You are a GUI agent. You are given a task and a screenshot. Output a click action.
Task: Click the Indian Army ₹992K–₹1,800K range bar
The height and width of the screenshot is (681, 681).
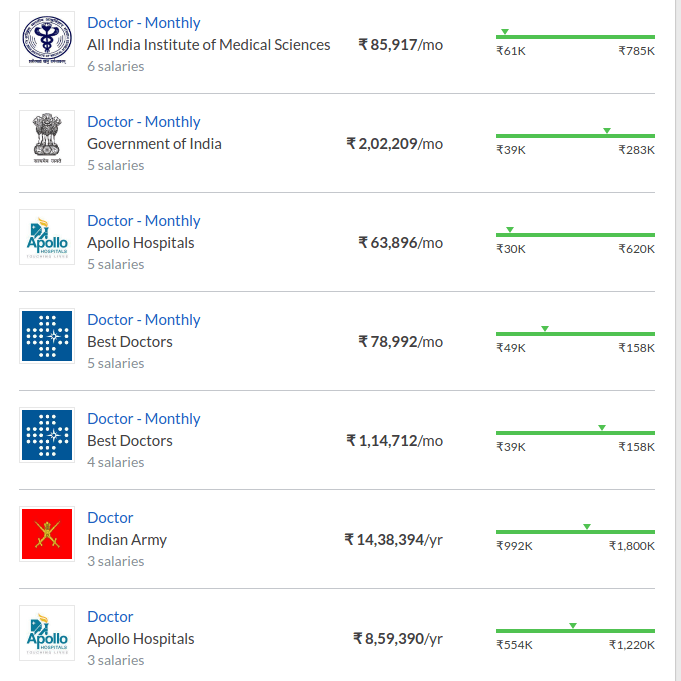click(x=575, y=532)
